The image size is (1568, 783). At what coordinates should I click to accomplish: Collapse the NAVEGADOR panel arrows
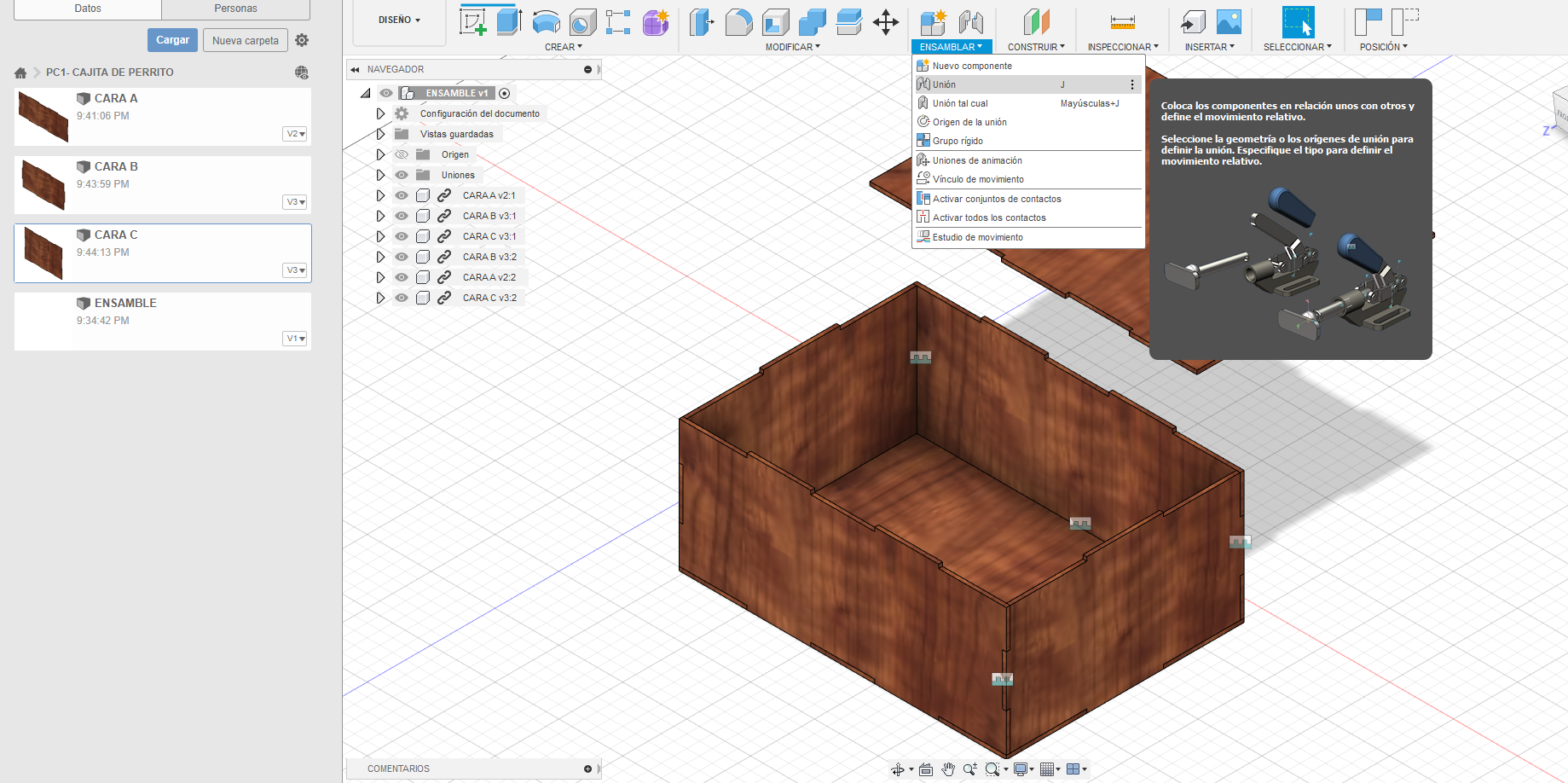pos(355,70)
